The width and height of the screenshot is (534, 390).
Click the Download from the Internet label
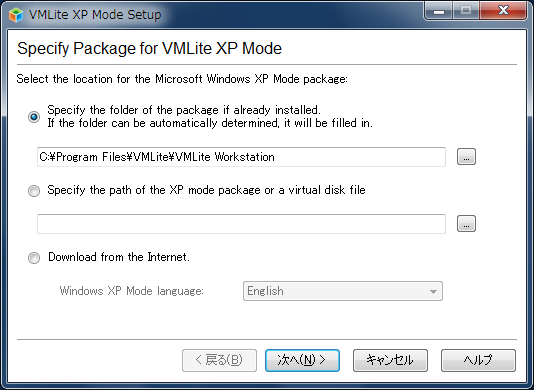click(119, 257)
